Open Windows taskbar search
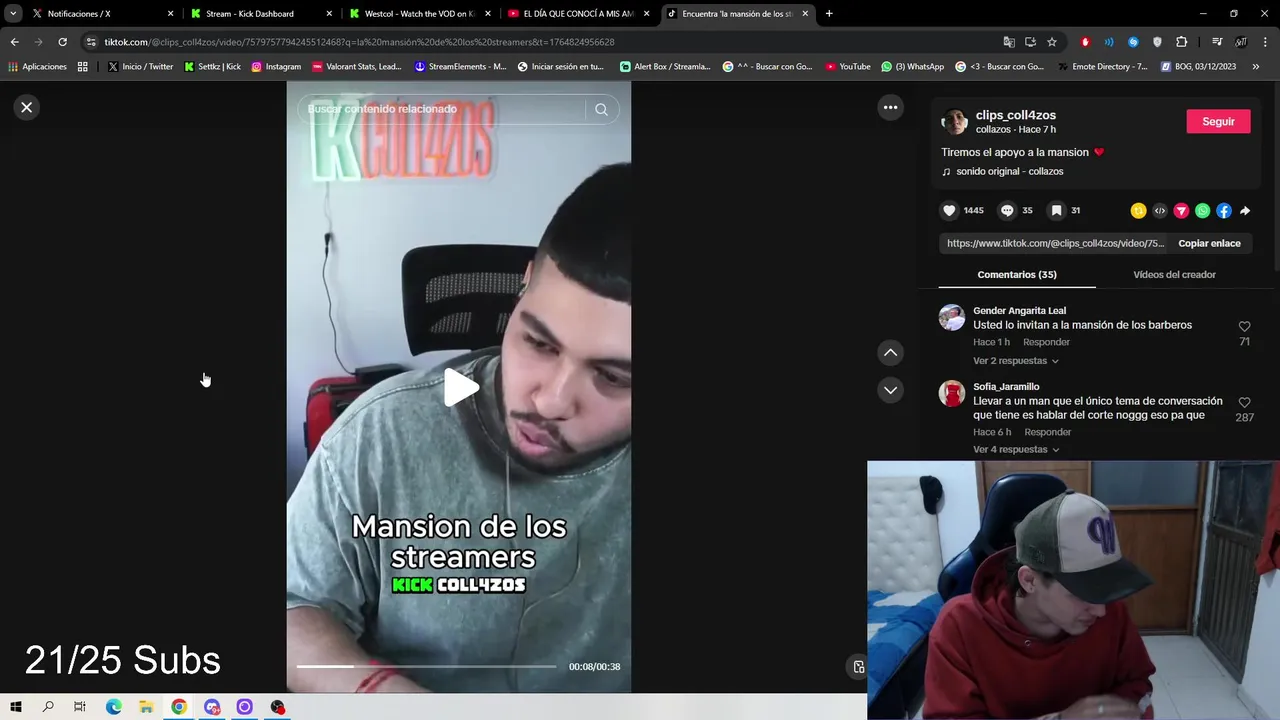 [x=48, y=707]
